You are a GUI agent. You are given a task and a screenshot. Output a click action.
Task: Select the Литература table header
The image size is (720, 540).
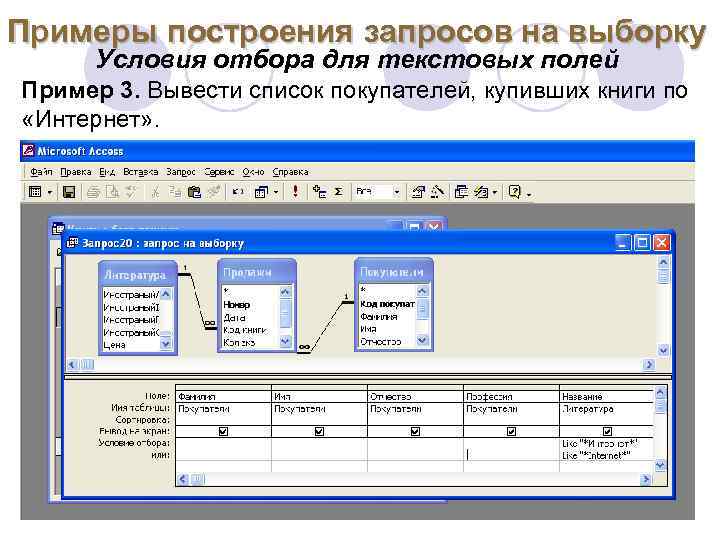point(138,275)
